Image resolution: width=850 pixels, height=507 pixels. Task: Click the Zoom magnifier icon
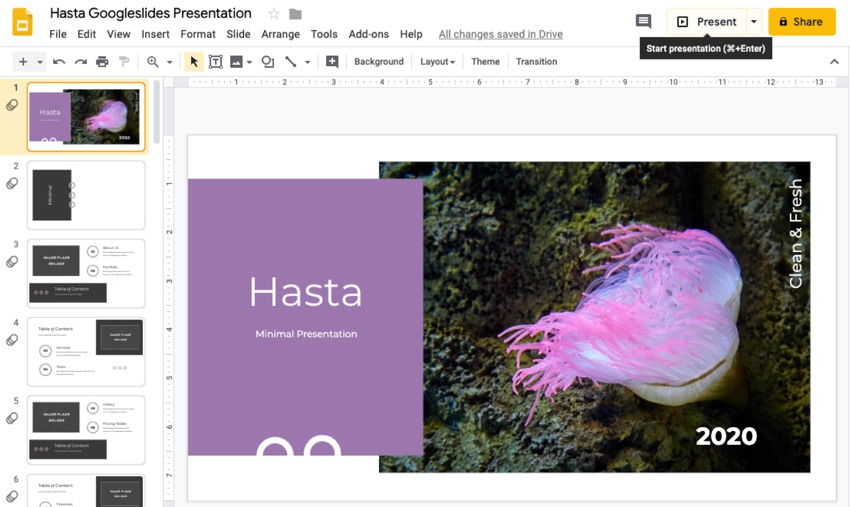(x=153, y=62)
